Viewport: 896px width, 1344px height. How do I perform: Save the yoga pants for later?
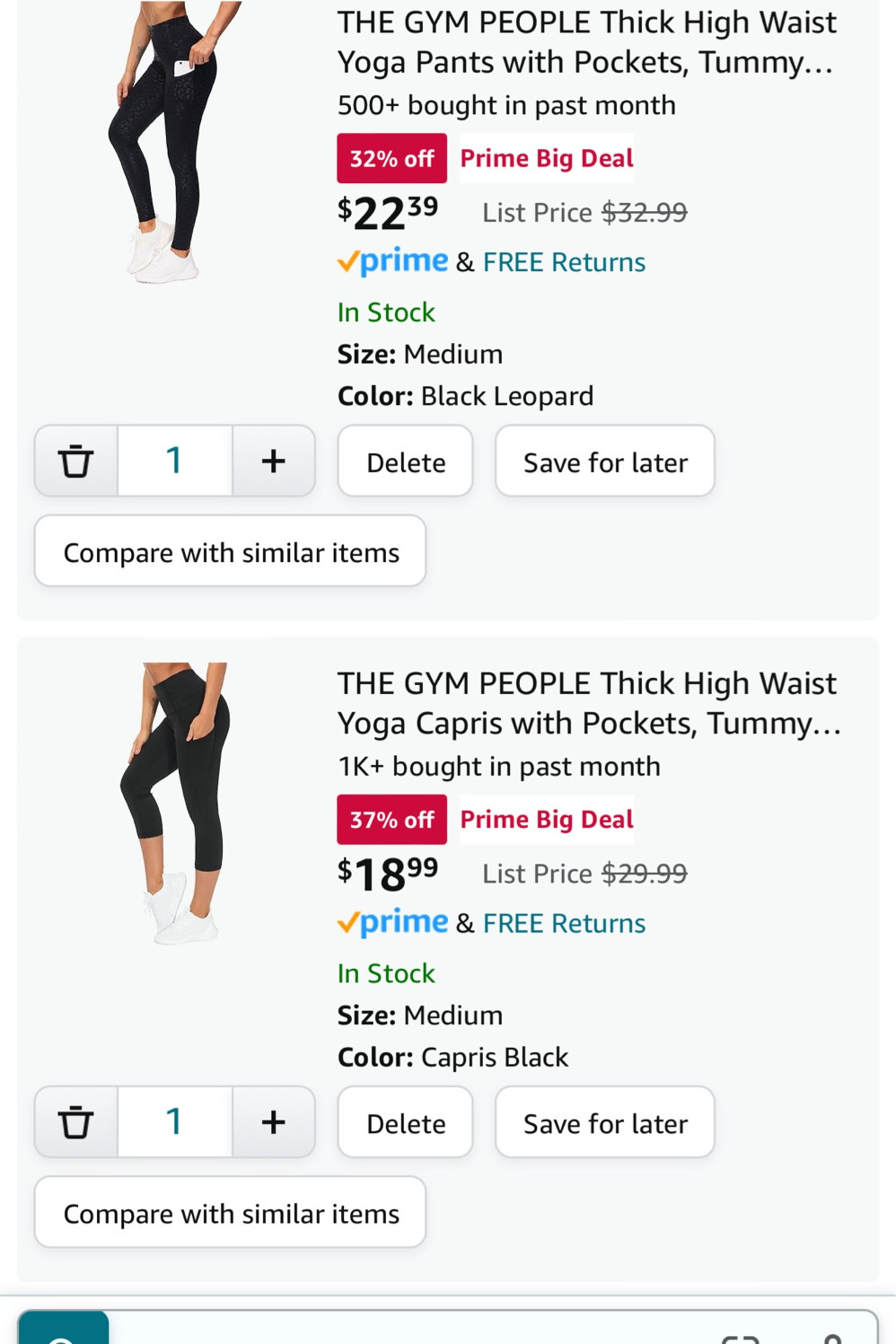[604, 461]
